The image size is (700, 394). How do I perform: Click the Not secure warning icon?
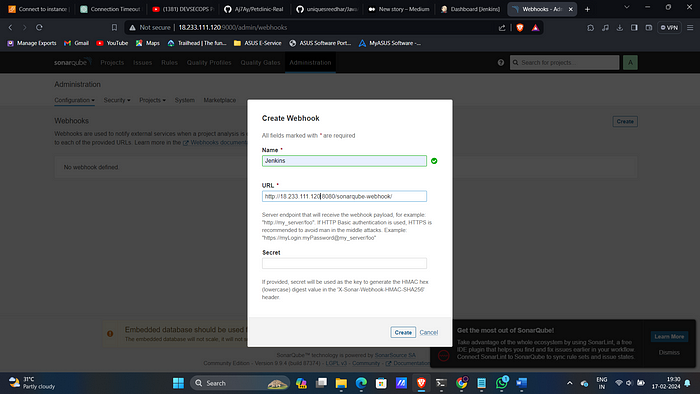pyautogui.click(x=132, y=28)
